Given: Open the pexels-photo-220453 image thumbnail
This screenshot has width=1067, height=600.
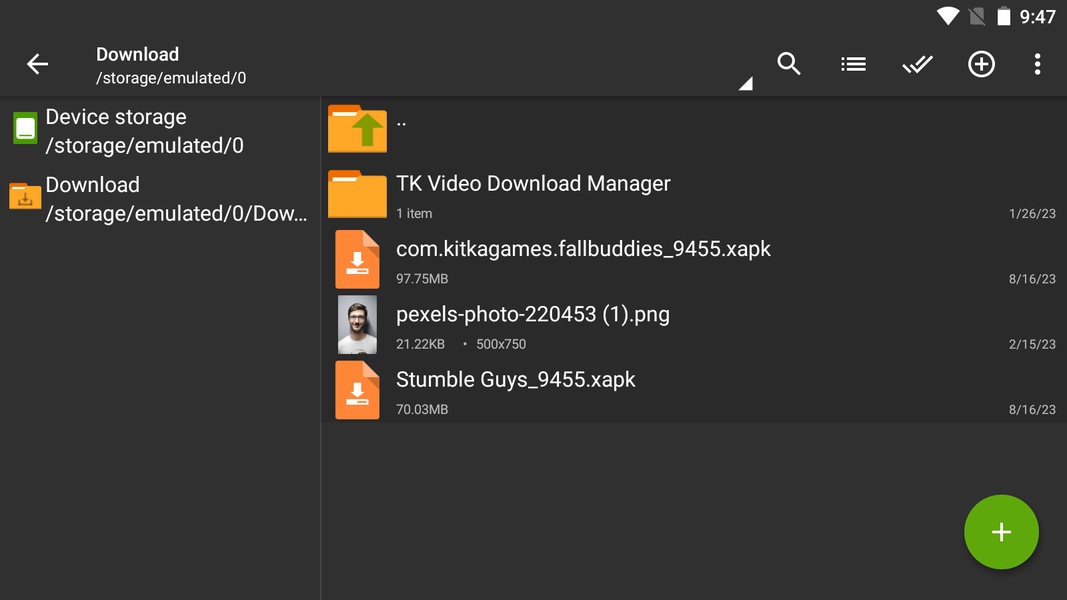Looking at the screenshot, I should tap(357, 325).
